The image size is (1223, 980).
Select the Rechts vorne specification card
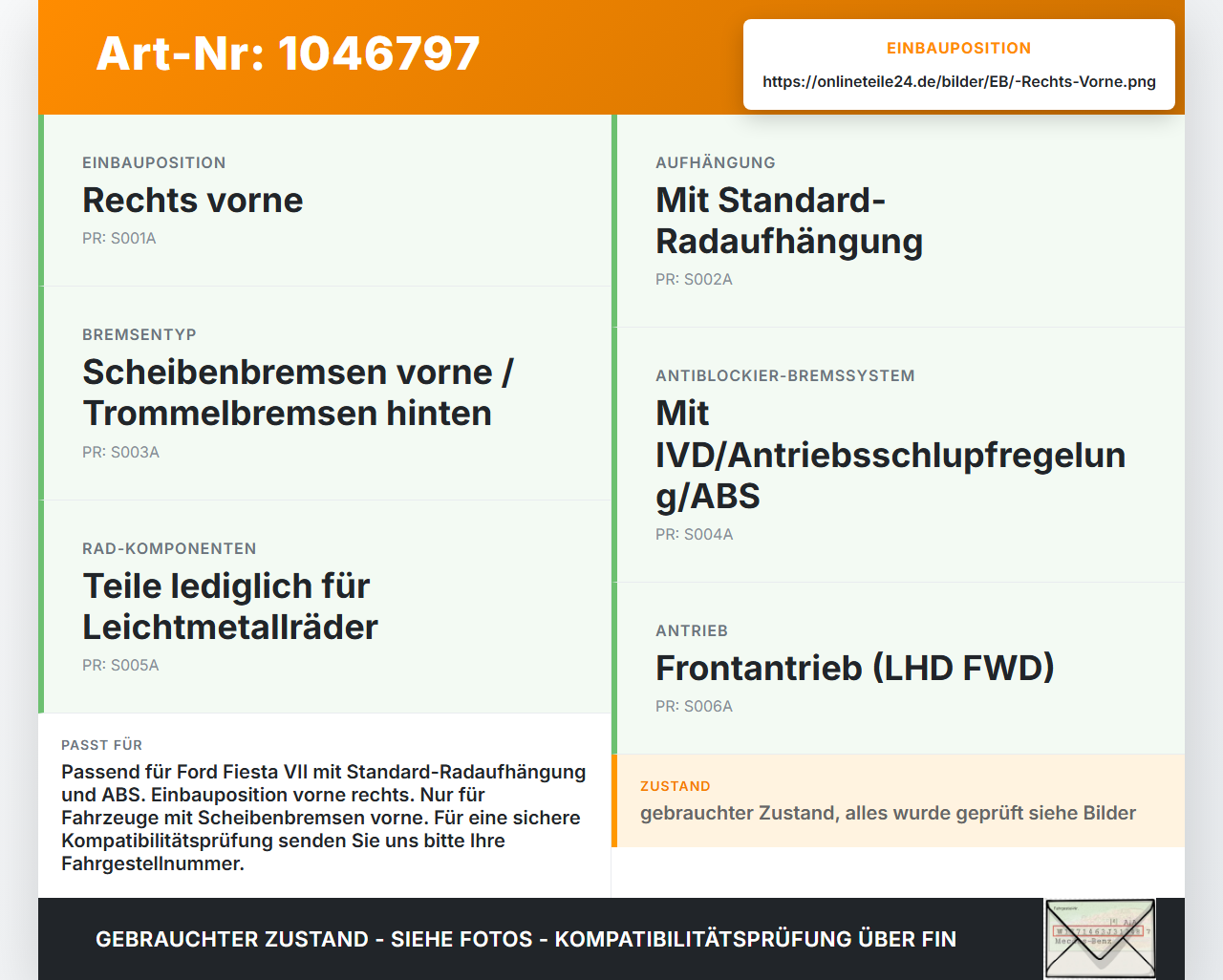325,201
